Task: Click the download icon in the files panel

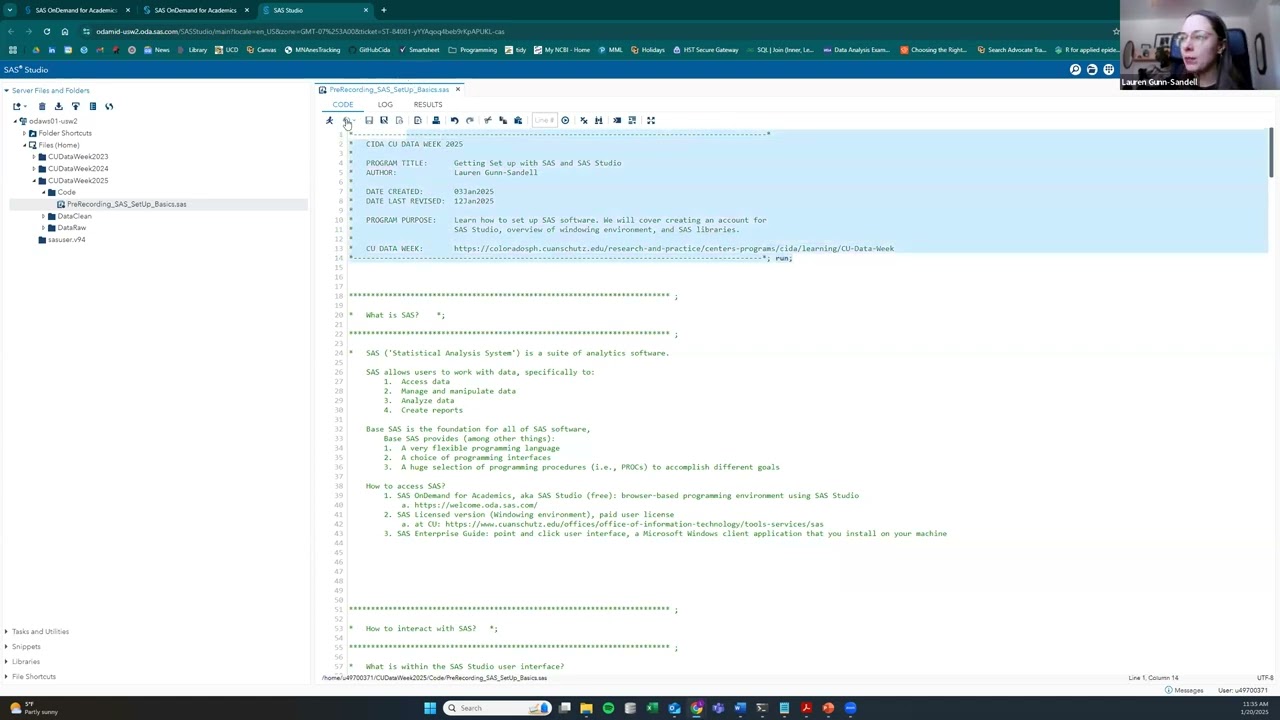Action: 58,106
